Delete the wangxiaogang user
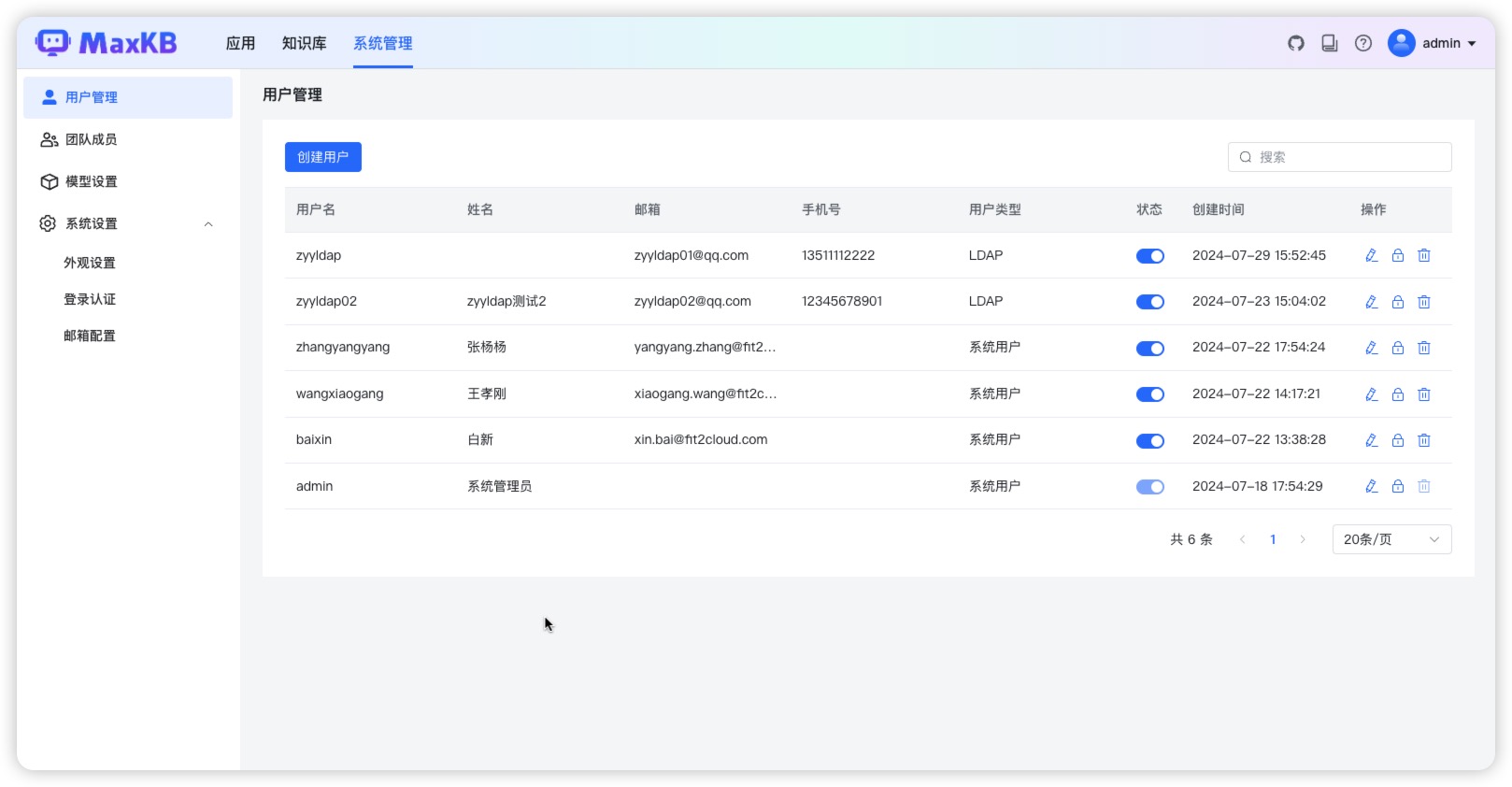Image resolution: width=1512 pixels, height=787 pixels. pos(1424,394)
